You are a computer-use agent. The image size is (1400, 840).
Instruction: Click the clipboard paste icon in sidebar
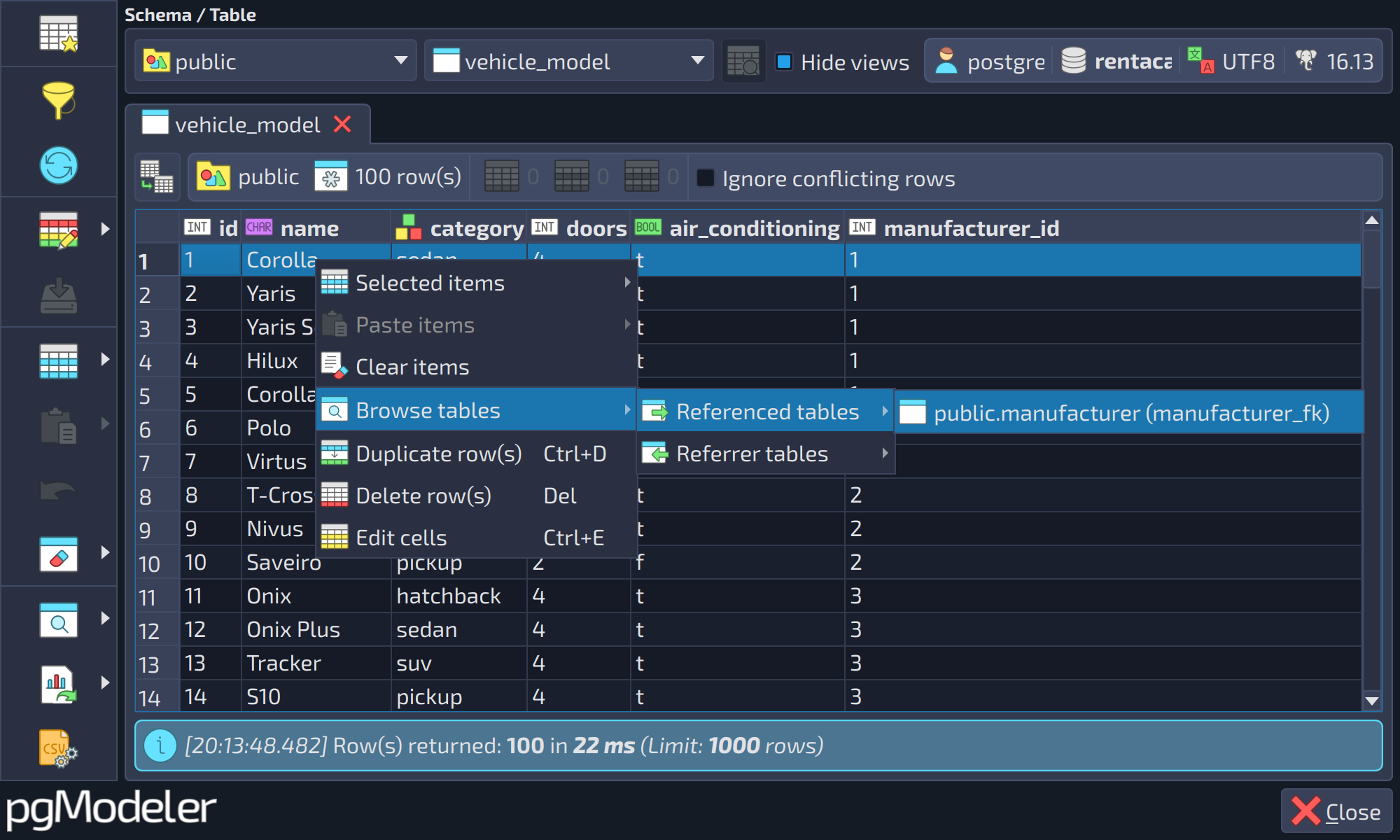point(59,425)
